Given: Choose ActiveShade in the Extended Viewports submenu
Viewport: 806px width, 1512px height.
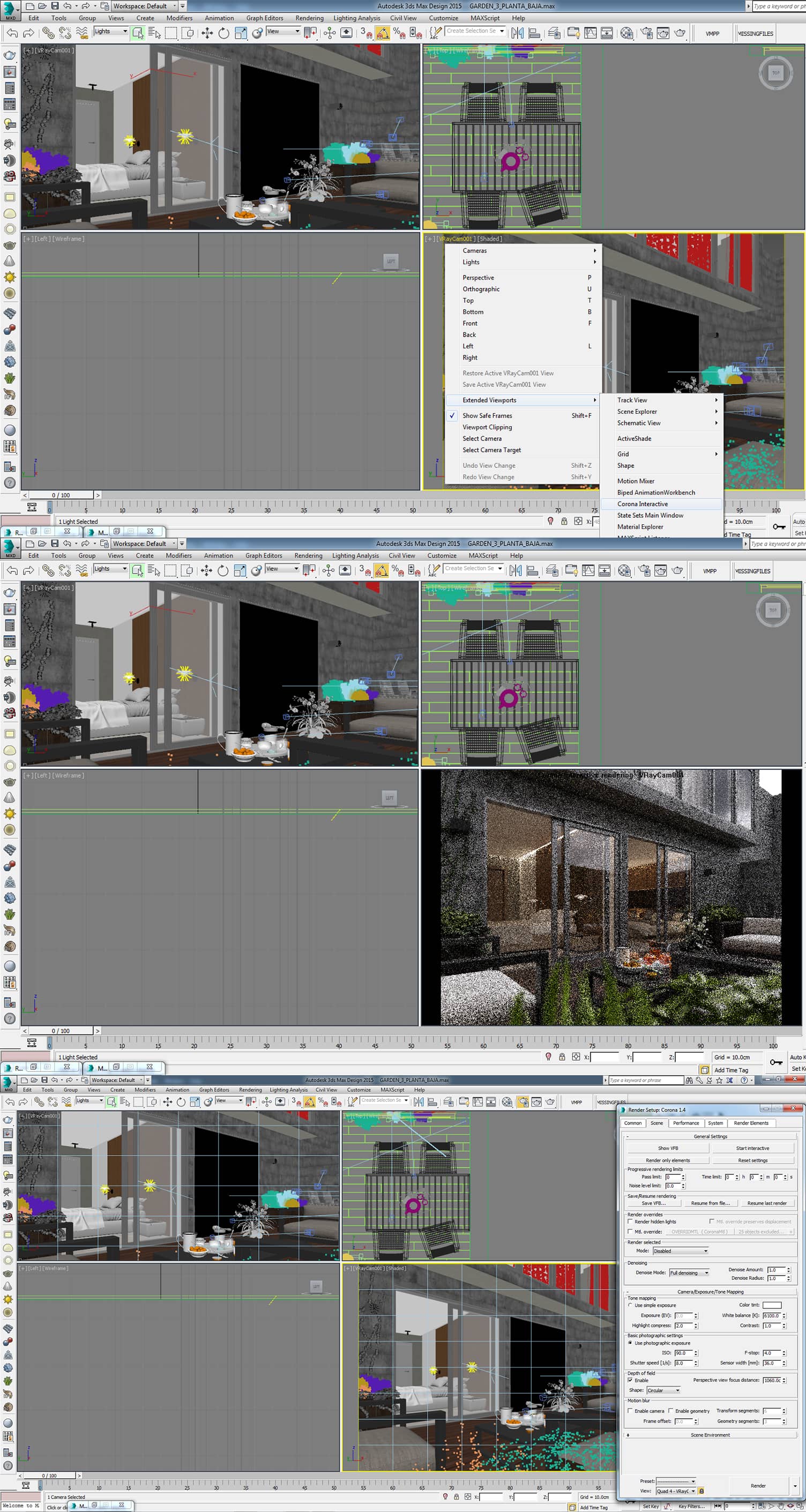Looking at the screenshot, I should [661, 438].
